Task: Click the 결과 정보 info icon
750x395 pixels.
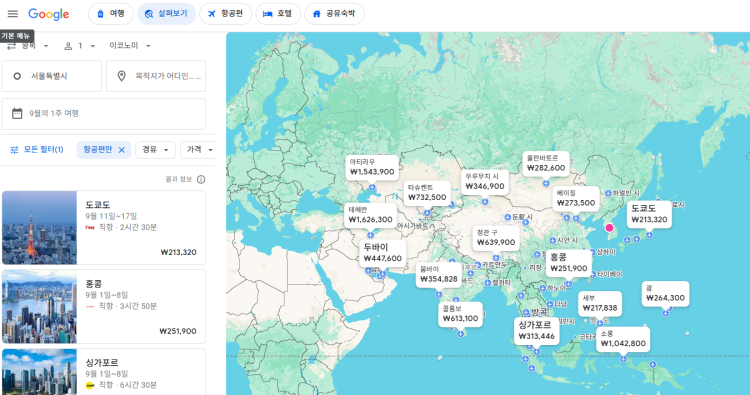Action: tap(201, 180)
